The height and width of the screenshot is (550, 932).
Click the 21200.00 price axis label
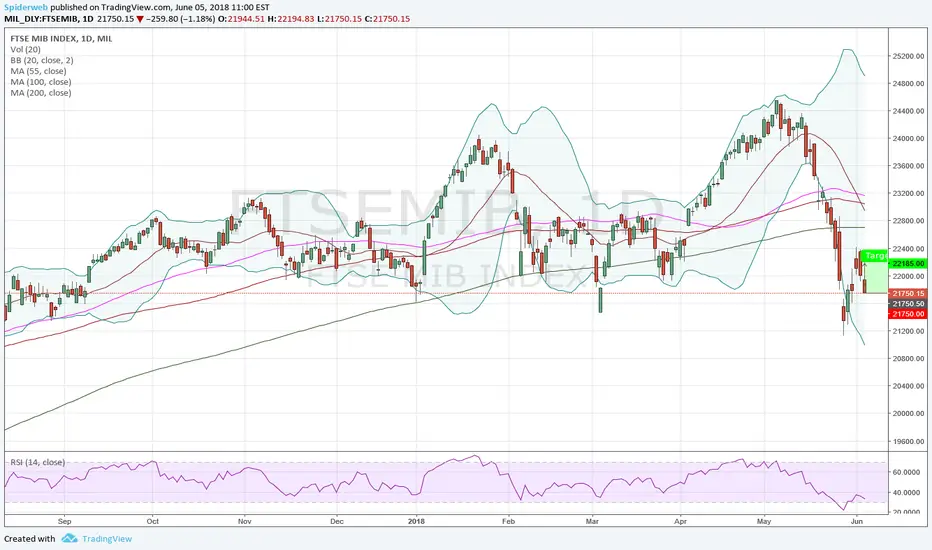coord(908,331)
